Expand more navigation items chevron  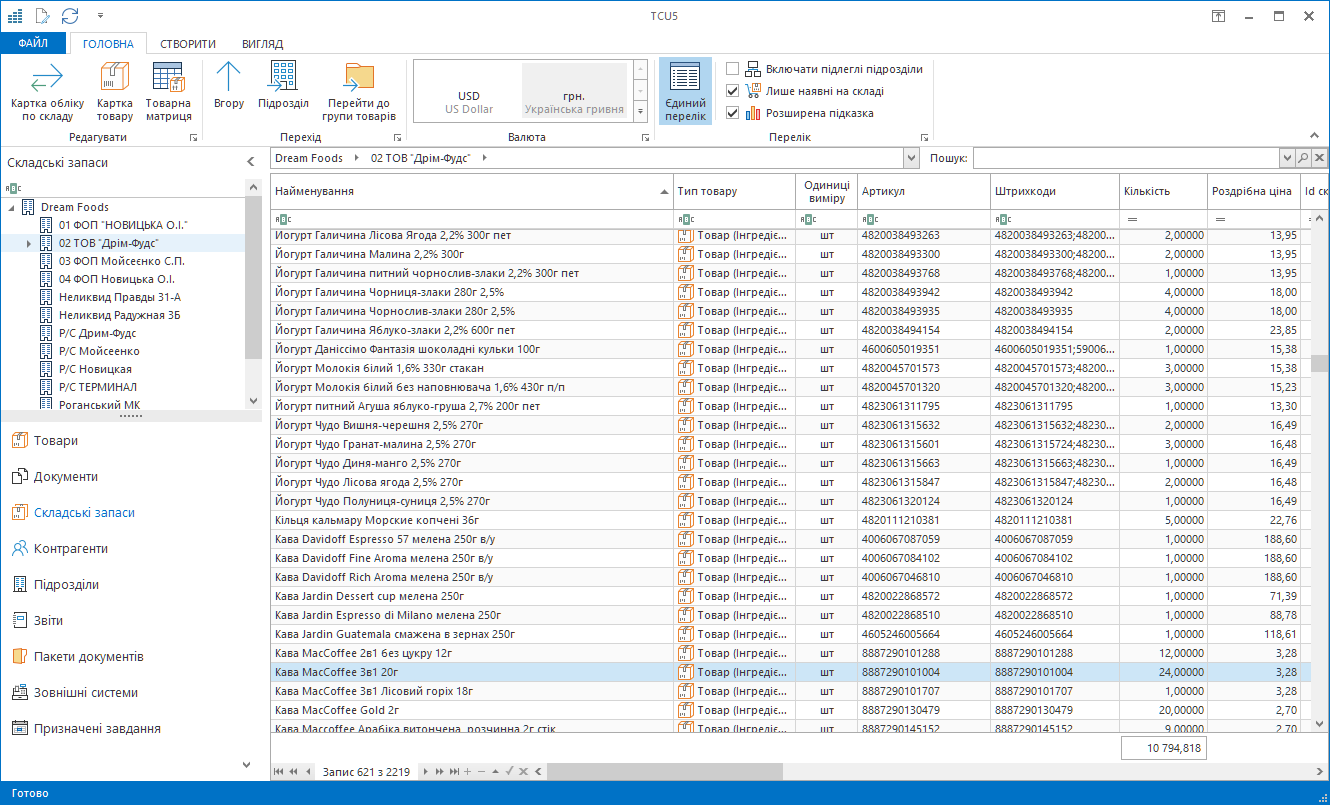click(247, 765)
